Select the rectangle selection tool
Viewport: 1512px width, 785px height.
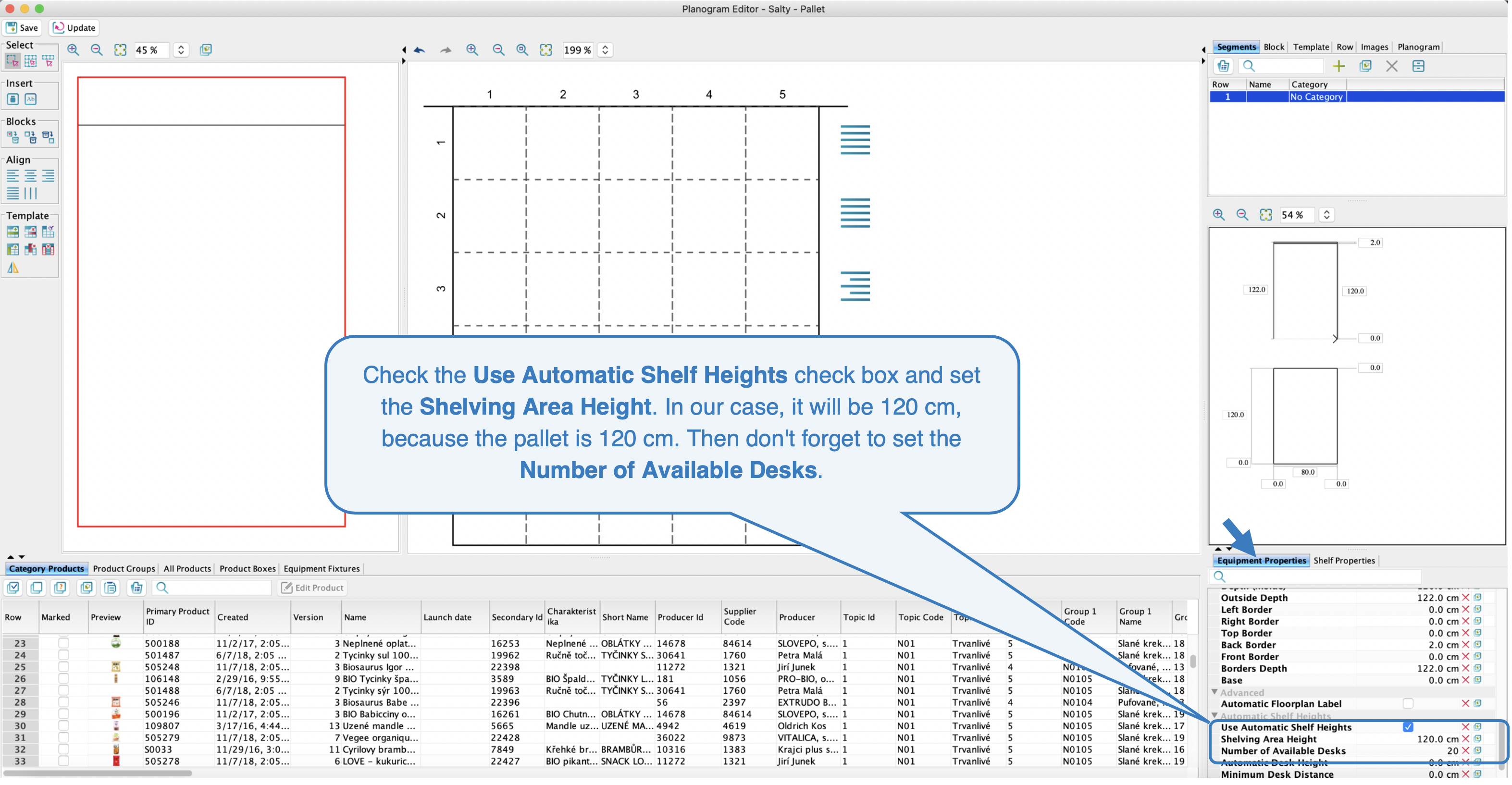[x=12, y=61]
